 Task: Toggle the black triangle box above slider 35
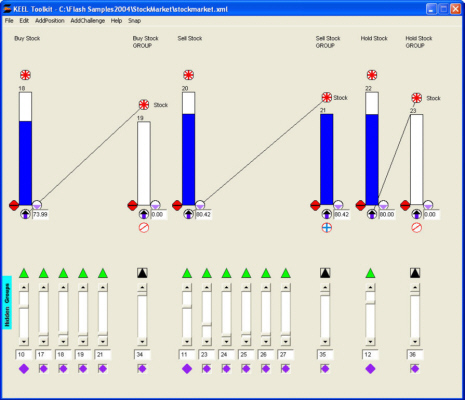(325, 273)
